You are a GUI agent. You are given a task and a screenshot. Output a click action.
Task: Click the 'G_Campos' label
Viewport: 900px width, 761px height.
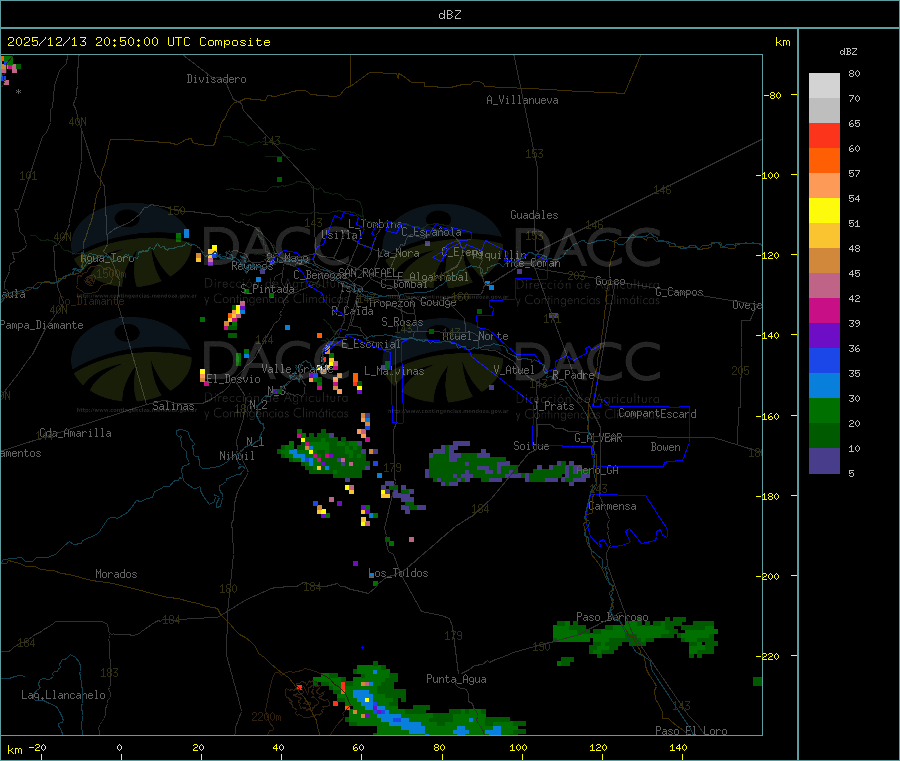[x=680, y=292]
